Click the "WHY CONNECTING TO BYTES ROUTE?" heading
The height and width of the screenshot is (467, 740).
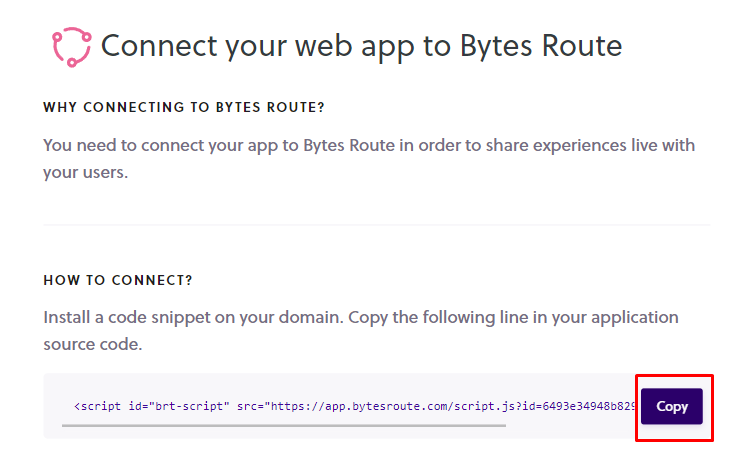pyautogui.click(x=184, y=108)
